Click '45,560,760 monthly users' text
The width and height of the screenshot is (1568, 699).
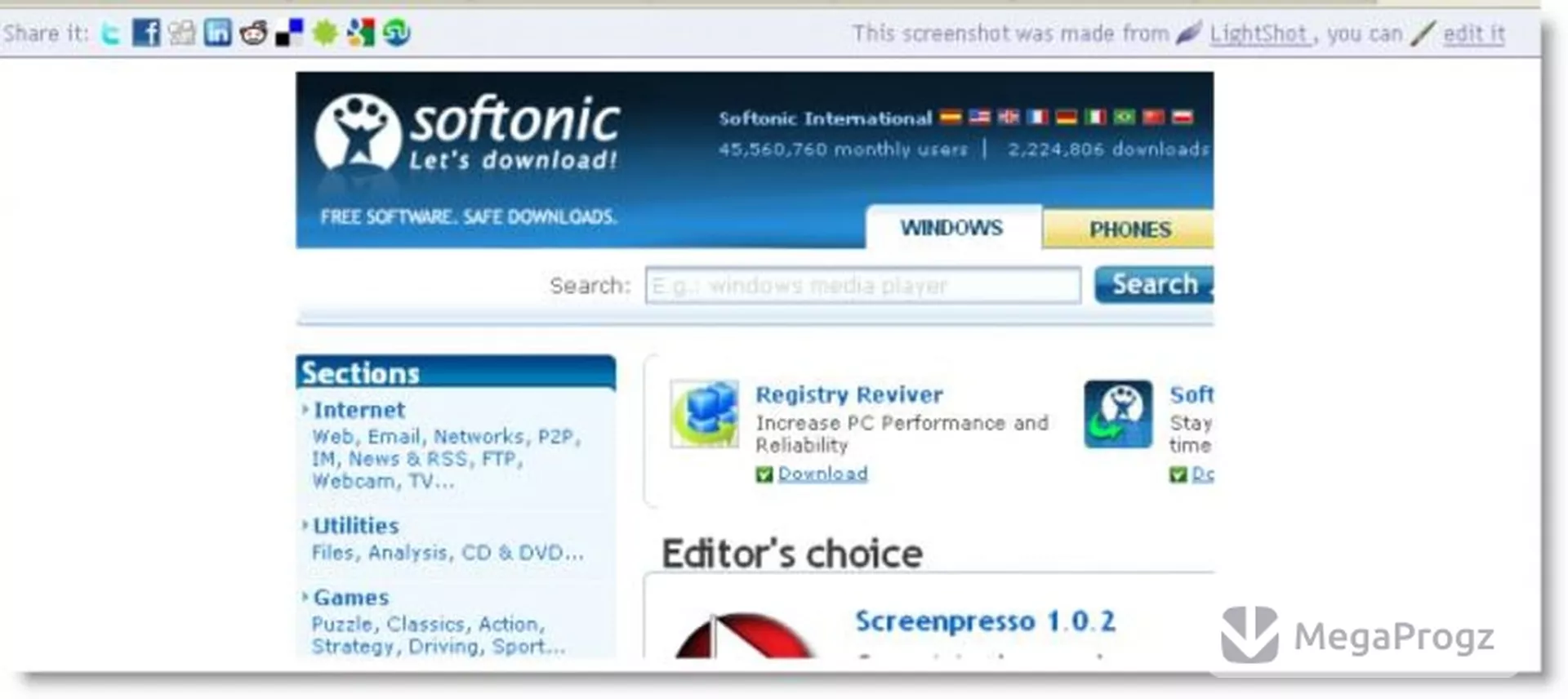(x=843, y=149)
